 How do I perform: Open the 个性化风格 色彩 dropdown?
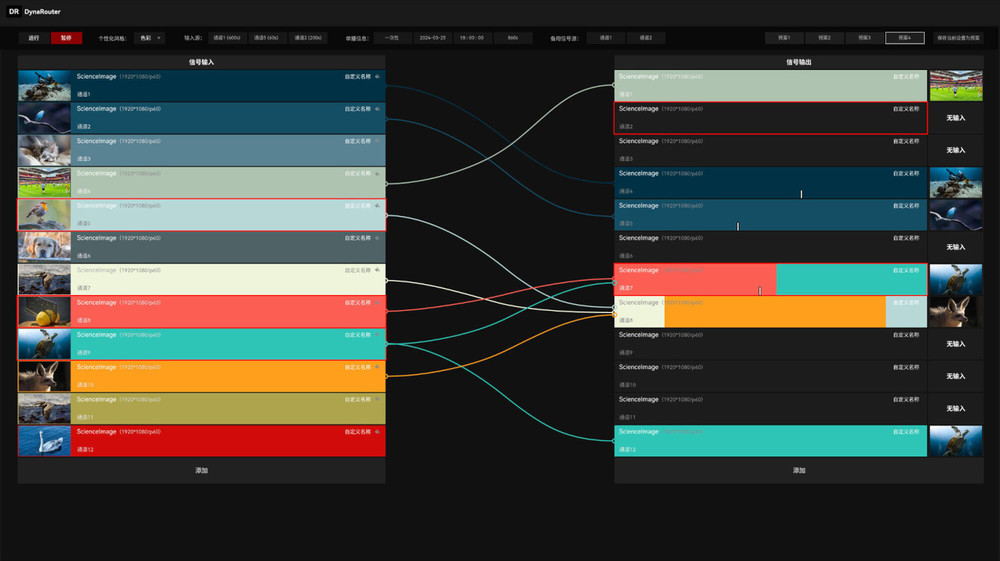[151, 38]
